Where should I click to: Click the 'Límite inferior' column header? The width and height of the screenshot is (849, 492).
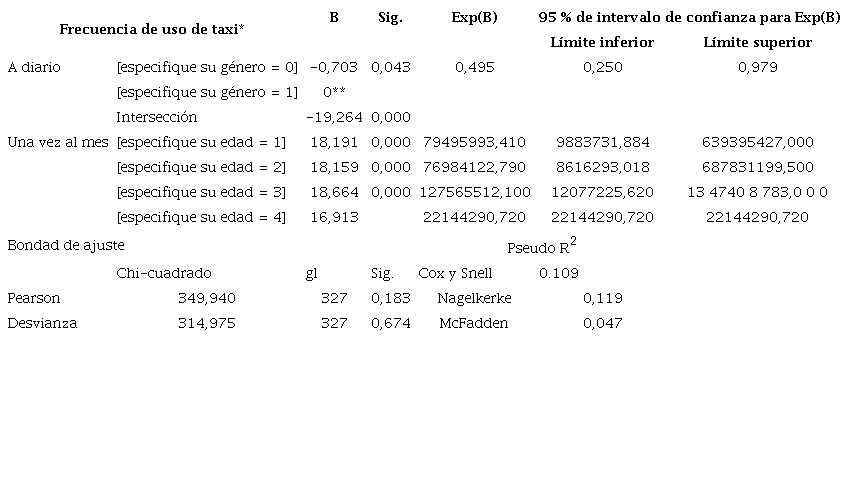pos(602,43)
